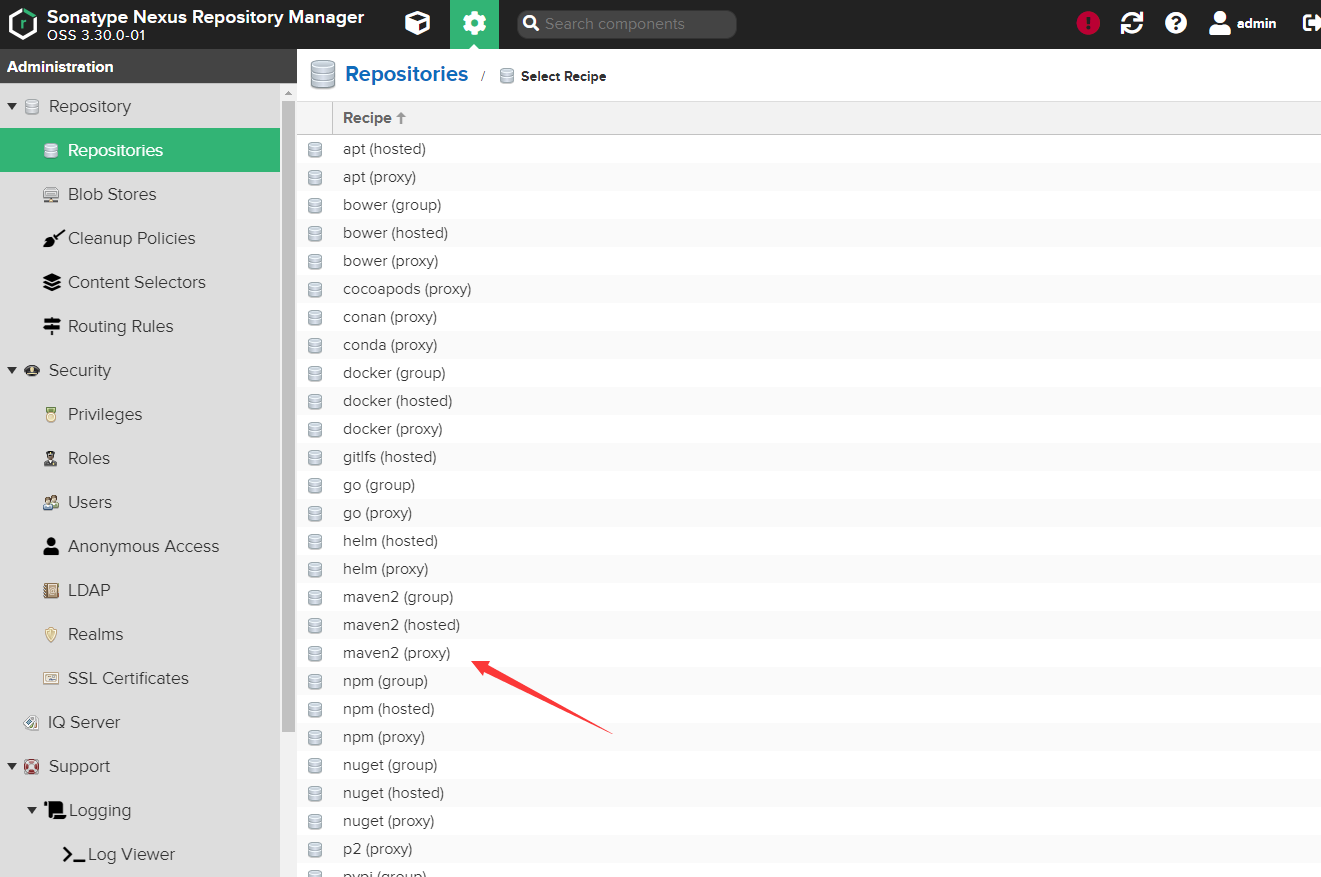This screenshot has width=1321, height=877.
Task: Click the admin user account button
Action: click(x=1243, y=23)
